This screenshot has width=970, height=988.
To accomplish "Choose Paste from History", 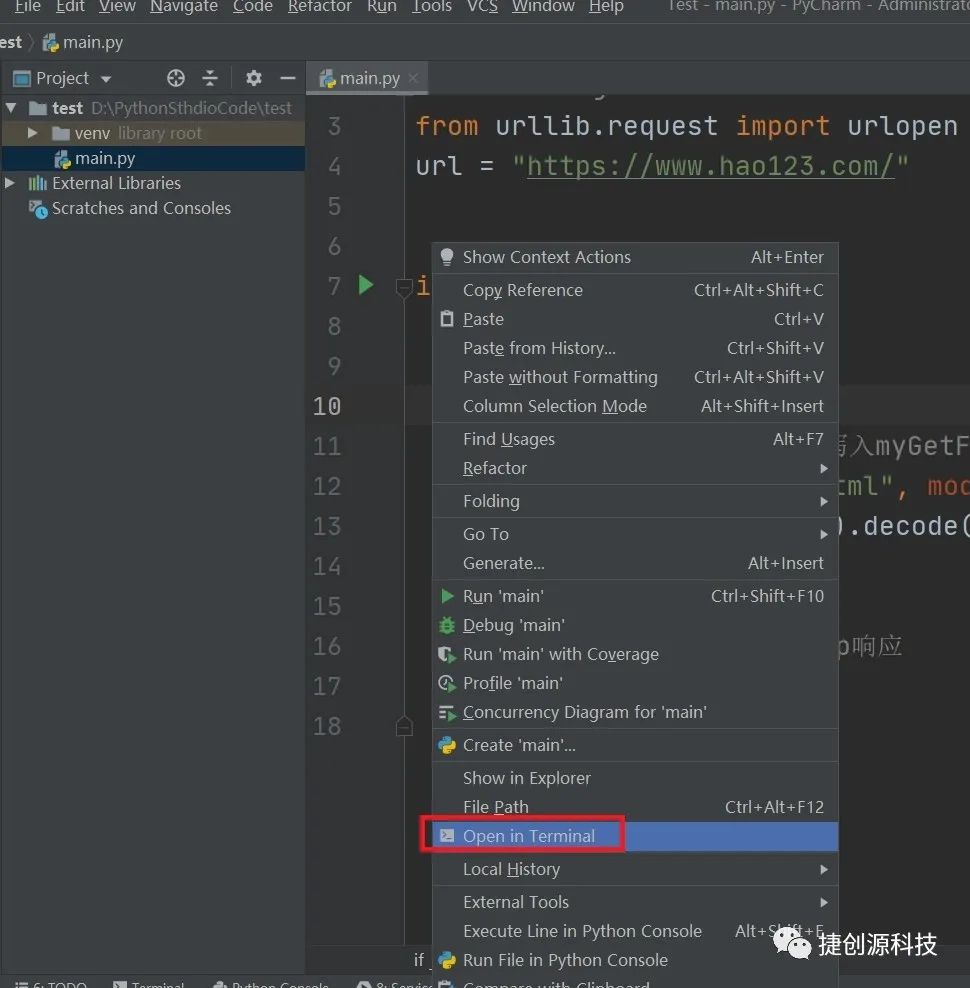I will [x=635, y=348].
